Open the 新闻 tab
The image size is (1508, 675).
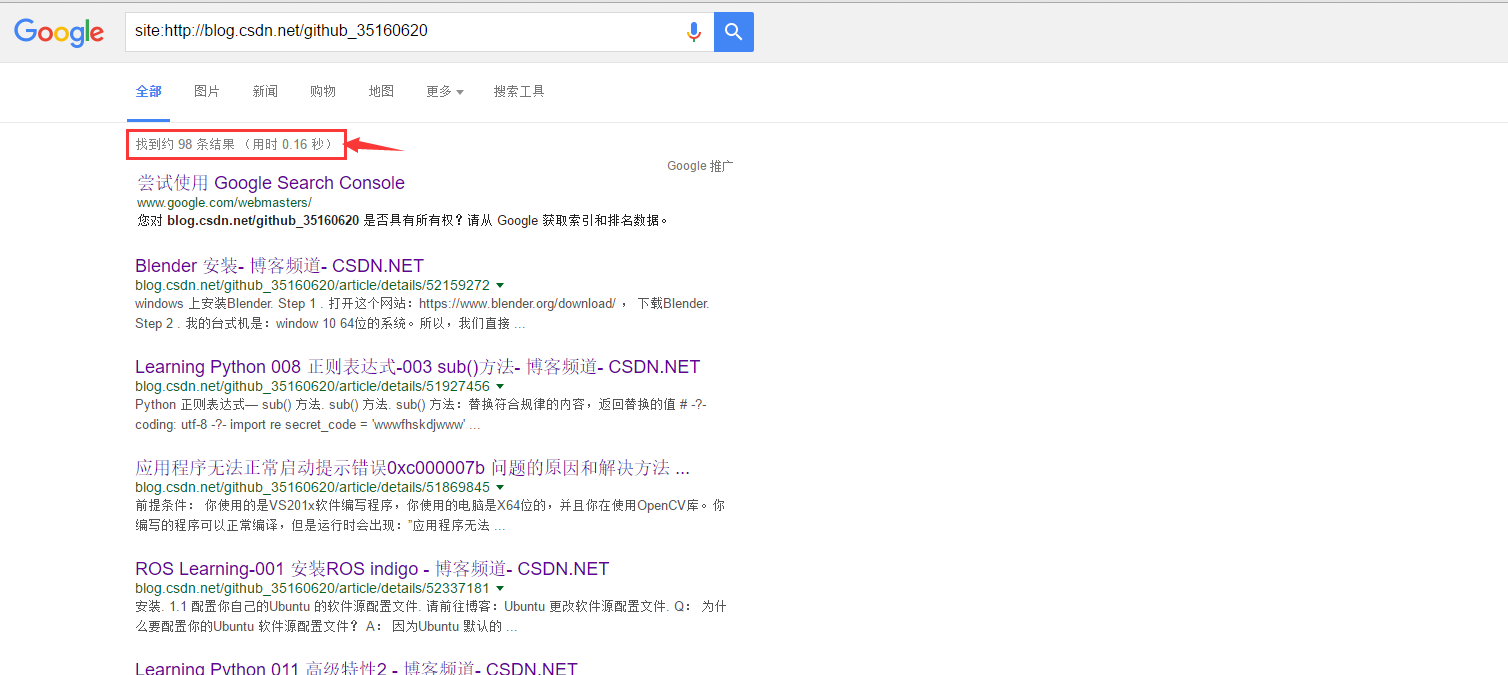coord(265,91)
